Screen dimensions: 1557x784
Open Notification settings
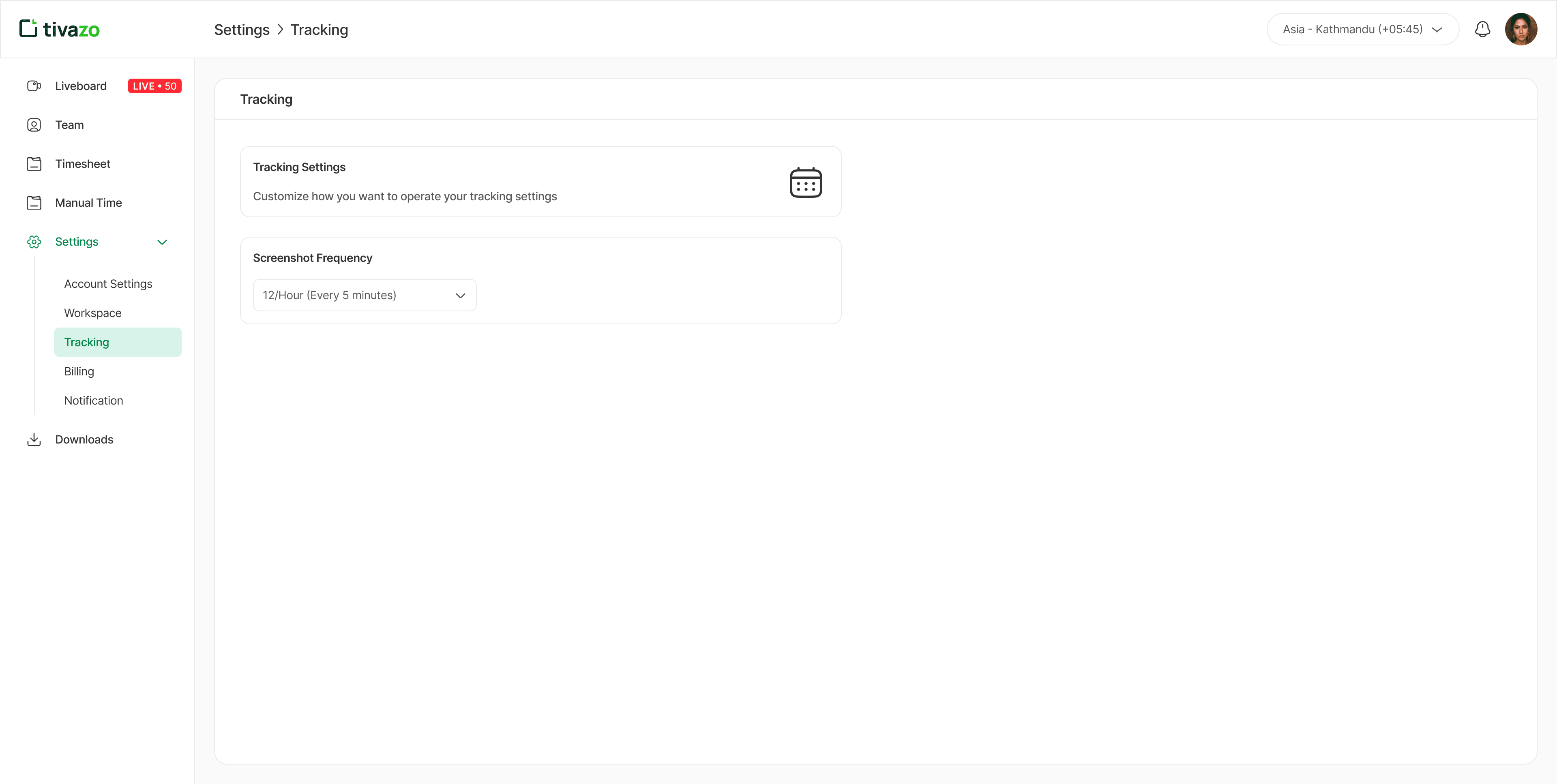click(94, 400)
